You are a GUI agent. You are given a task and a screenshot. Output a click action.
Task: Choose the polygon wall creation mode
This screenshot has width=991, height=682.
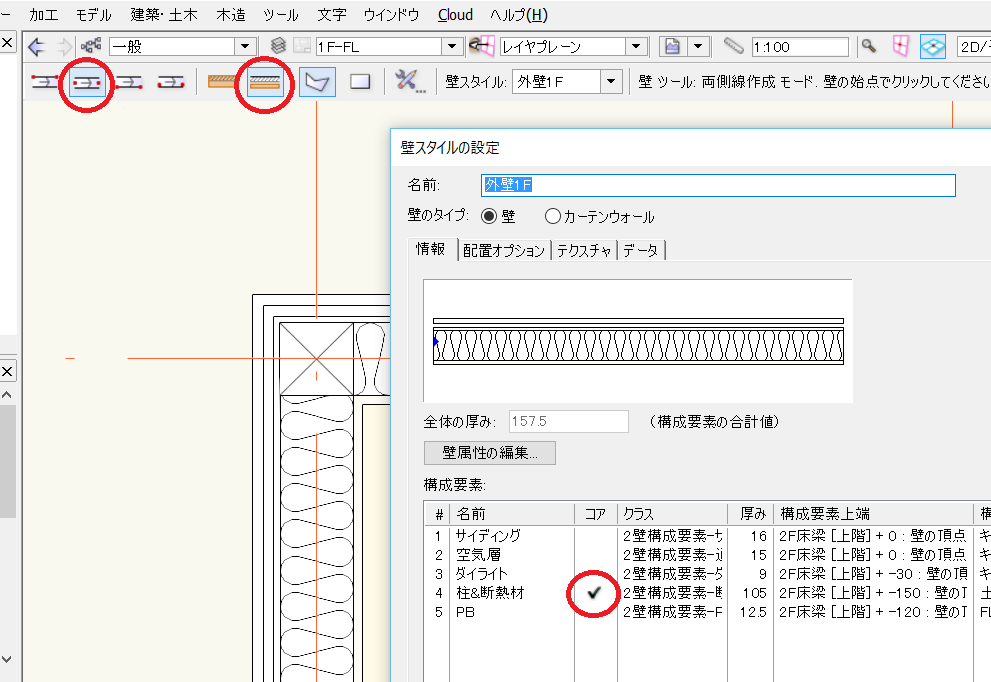click(x=317, y=82)
